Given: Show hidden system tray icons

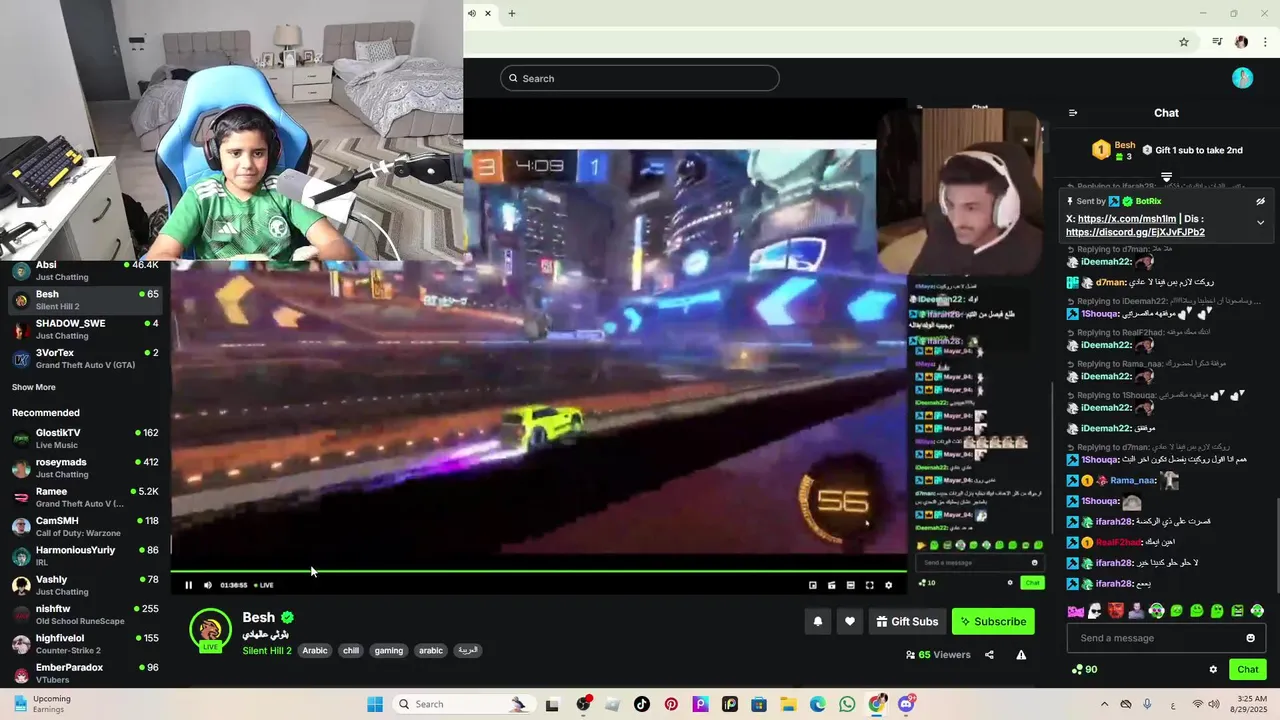Looking at the screenshot, I should (1104, 704).
